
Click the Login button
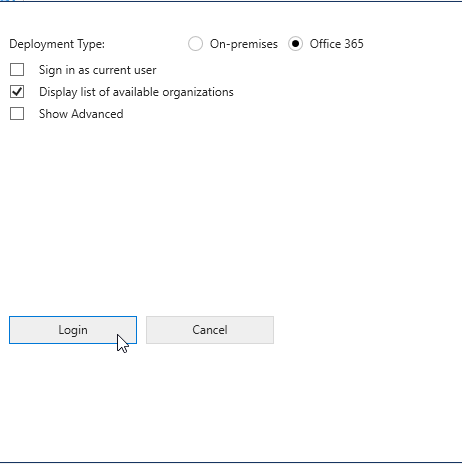coord(73,330)
